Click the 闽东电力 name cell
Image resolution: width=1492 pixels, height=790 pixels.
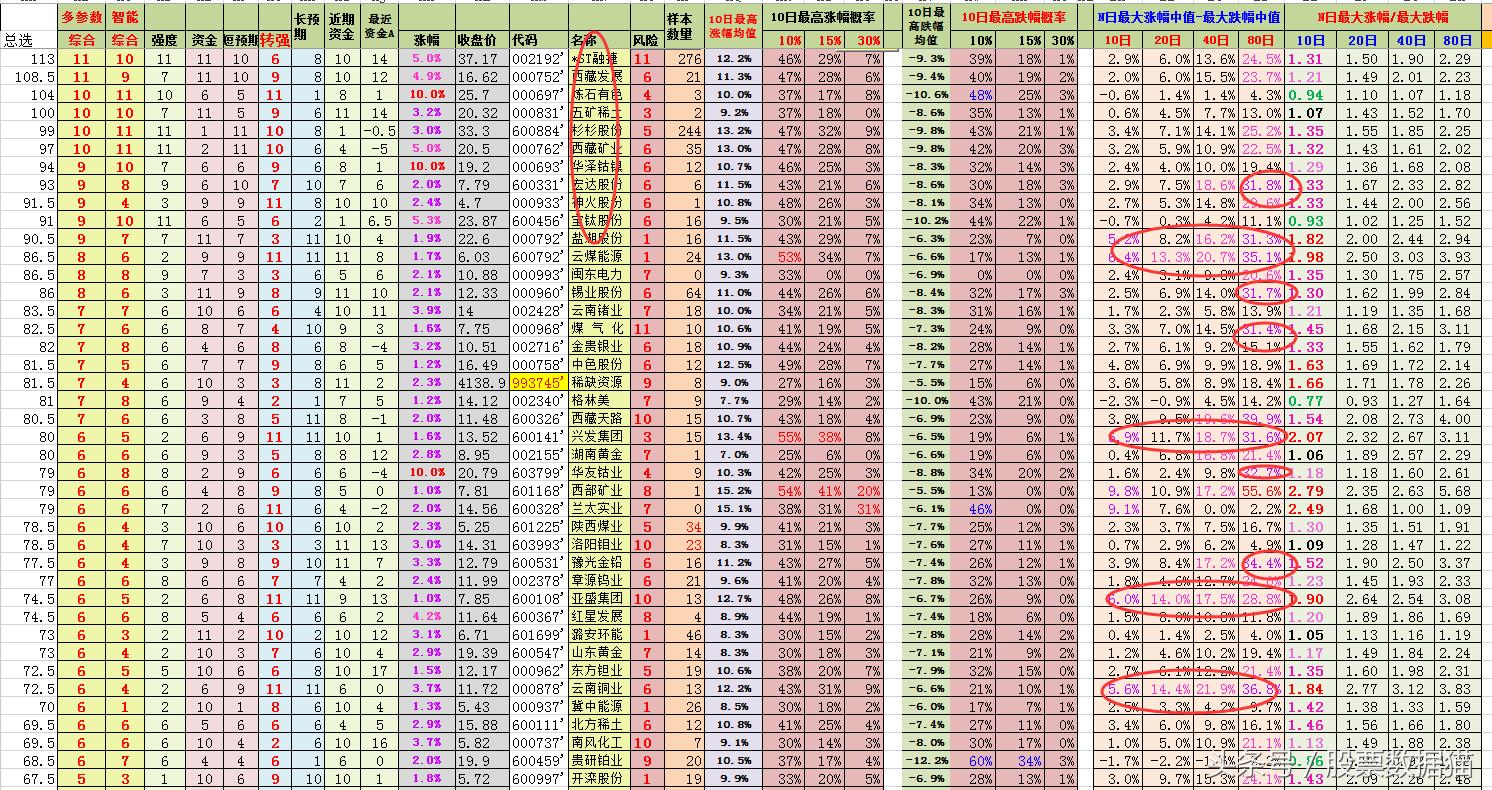point(598,275)
